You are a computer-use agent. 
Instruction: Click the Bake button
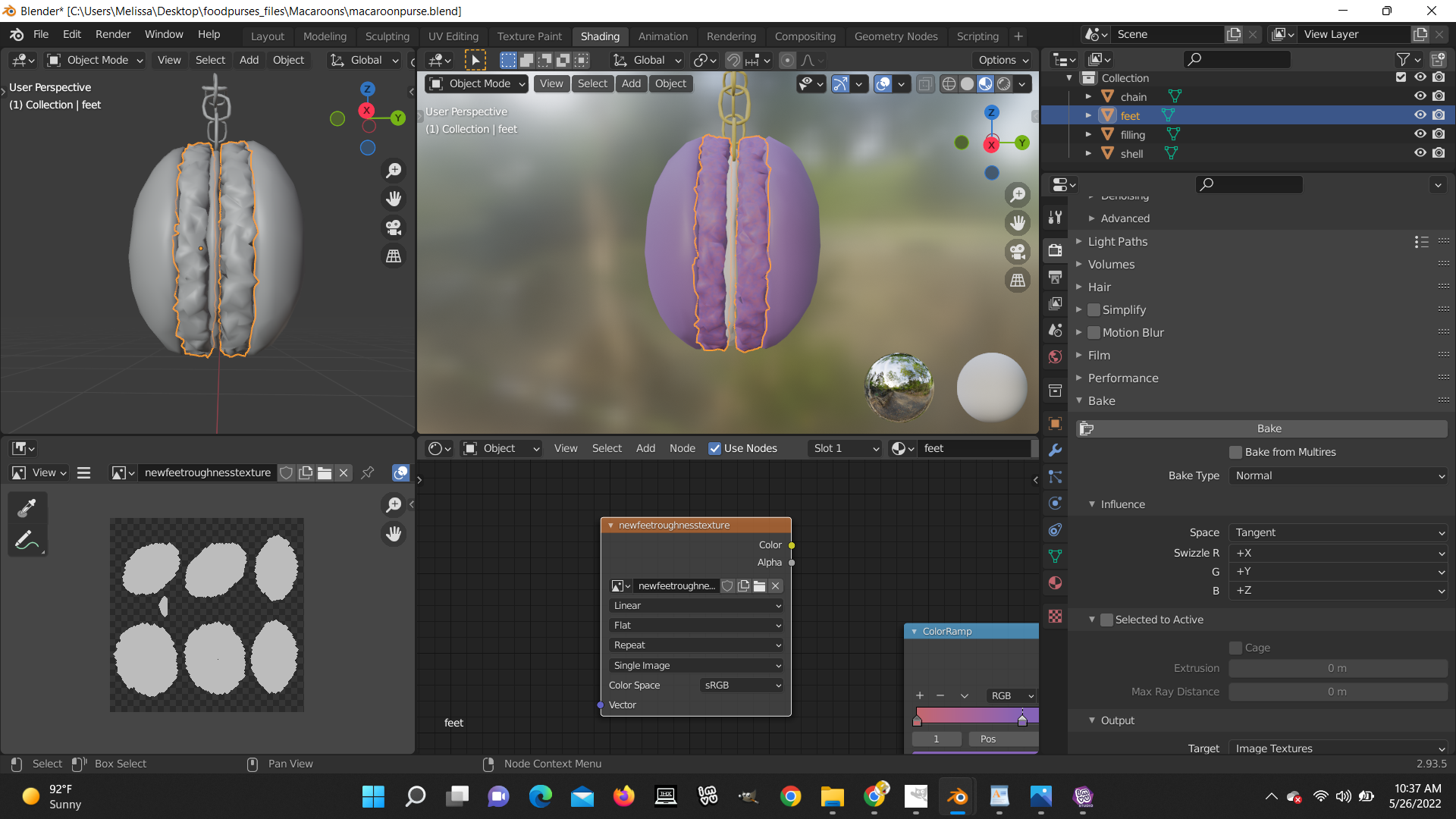click(1261, 428)
